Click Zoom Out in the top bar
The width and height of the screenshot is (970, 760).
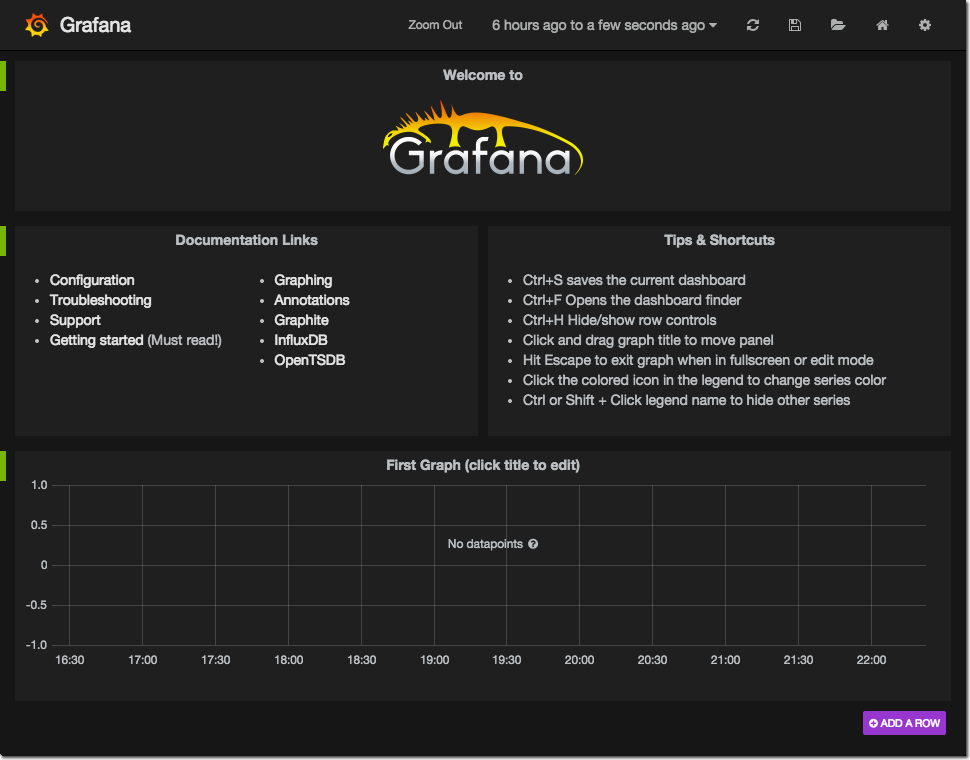click(x=435, y=25)
